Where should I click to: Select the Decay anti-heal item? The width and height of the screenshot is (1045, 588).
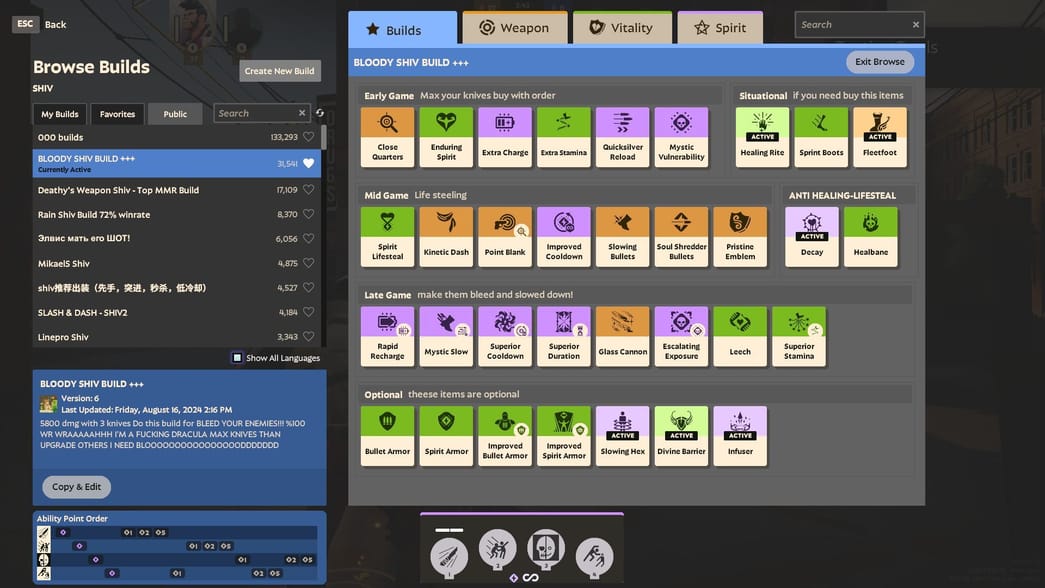click(x=812, y=236)
